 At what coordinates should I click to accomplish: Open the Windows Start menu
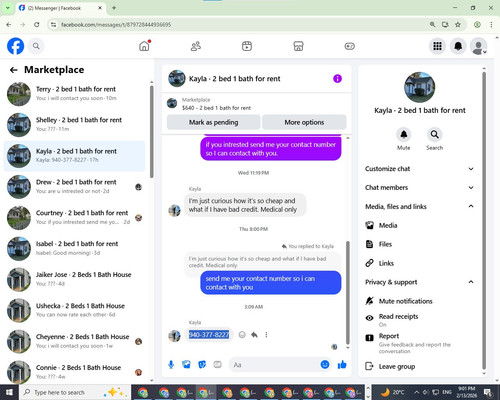tap(9, 392)
